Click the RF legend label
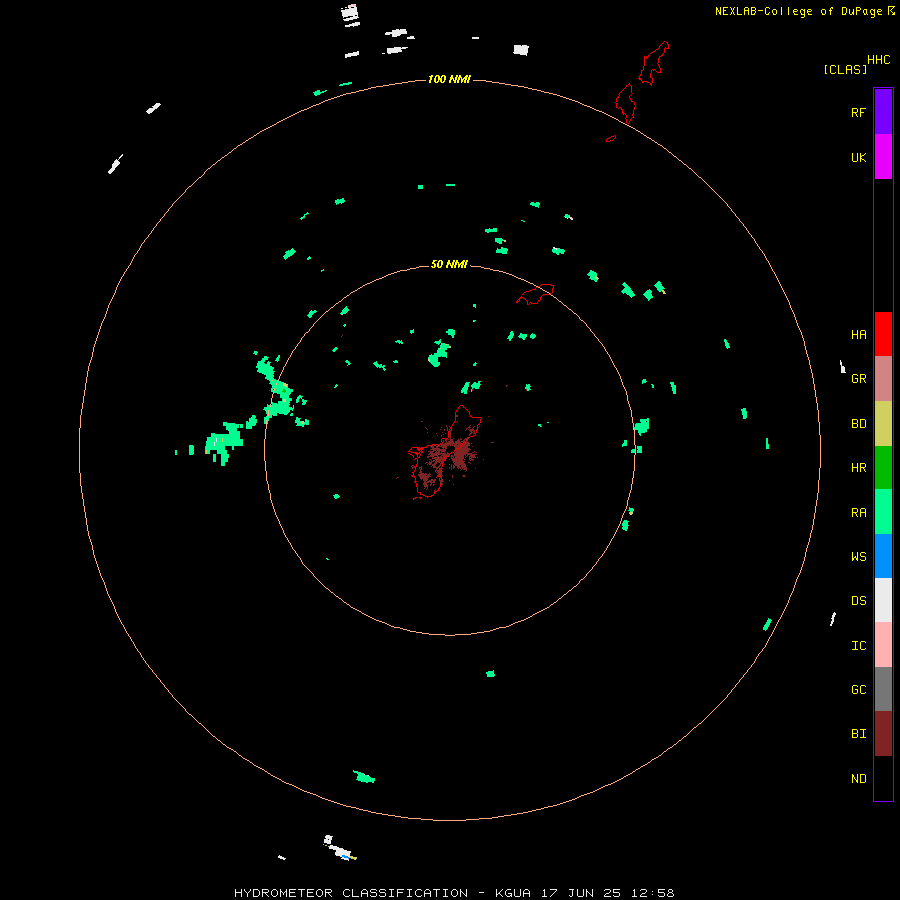This screenshot has height=900, width=900. 858,113
